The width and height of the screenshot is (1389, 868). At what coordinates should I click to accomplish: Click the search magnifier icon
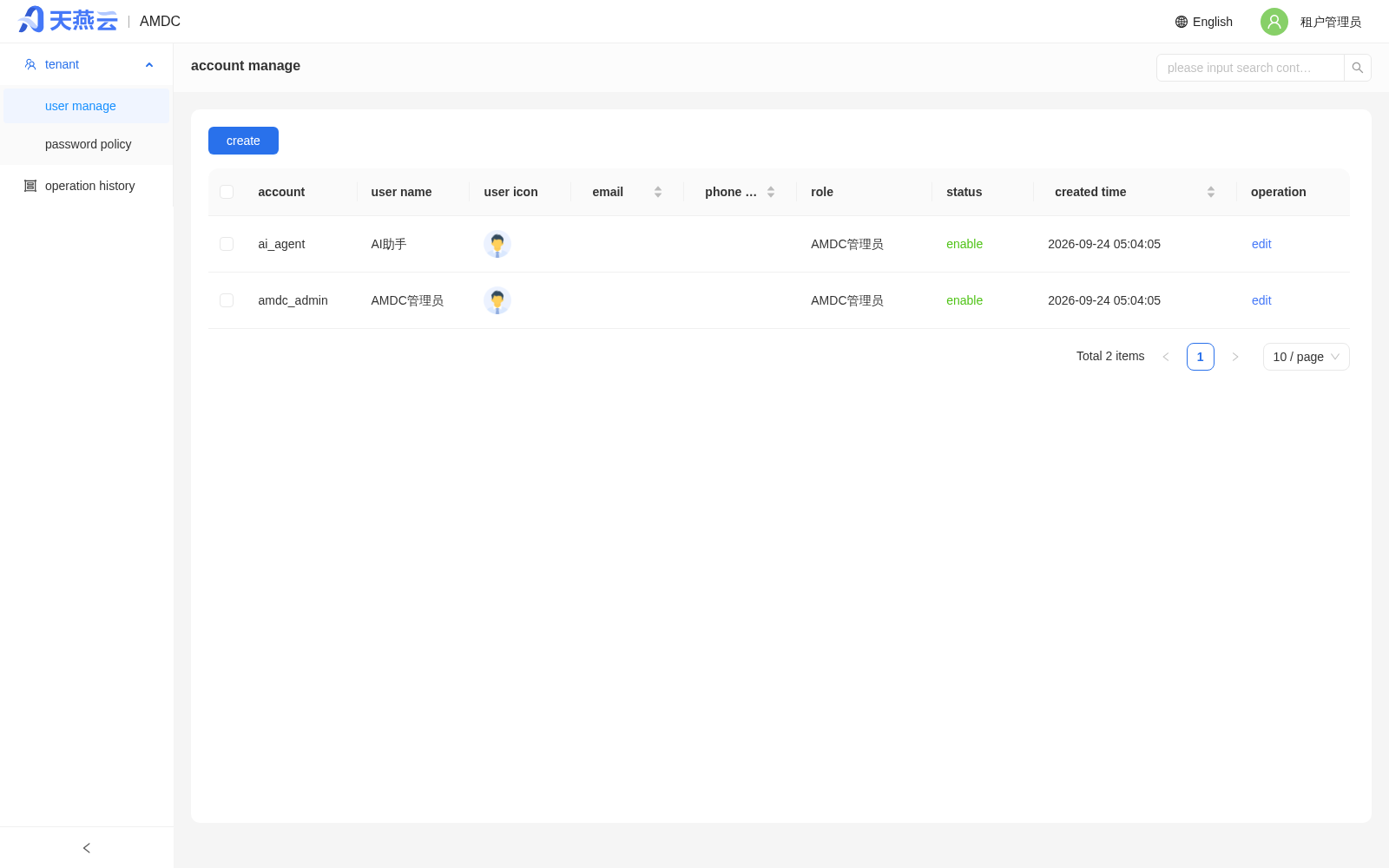pos(1358,68)
